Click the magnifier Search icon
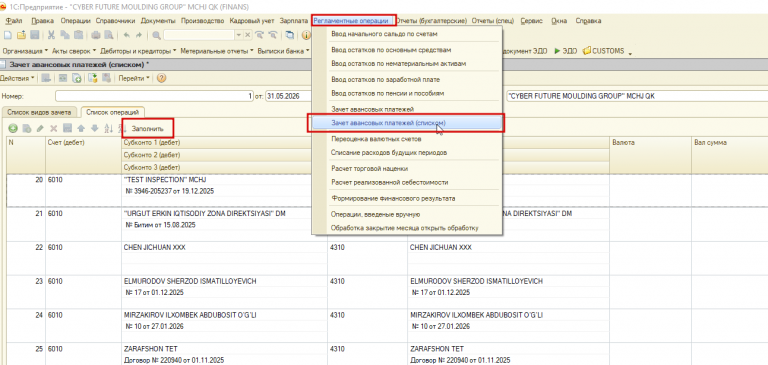This screenshot has width=768, height=365. coord(157,35)
